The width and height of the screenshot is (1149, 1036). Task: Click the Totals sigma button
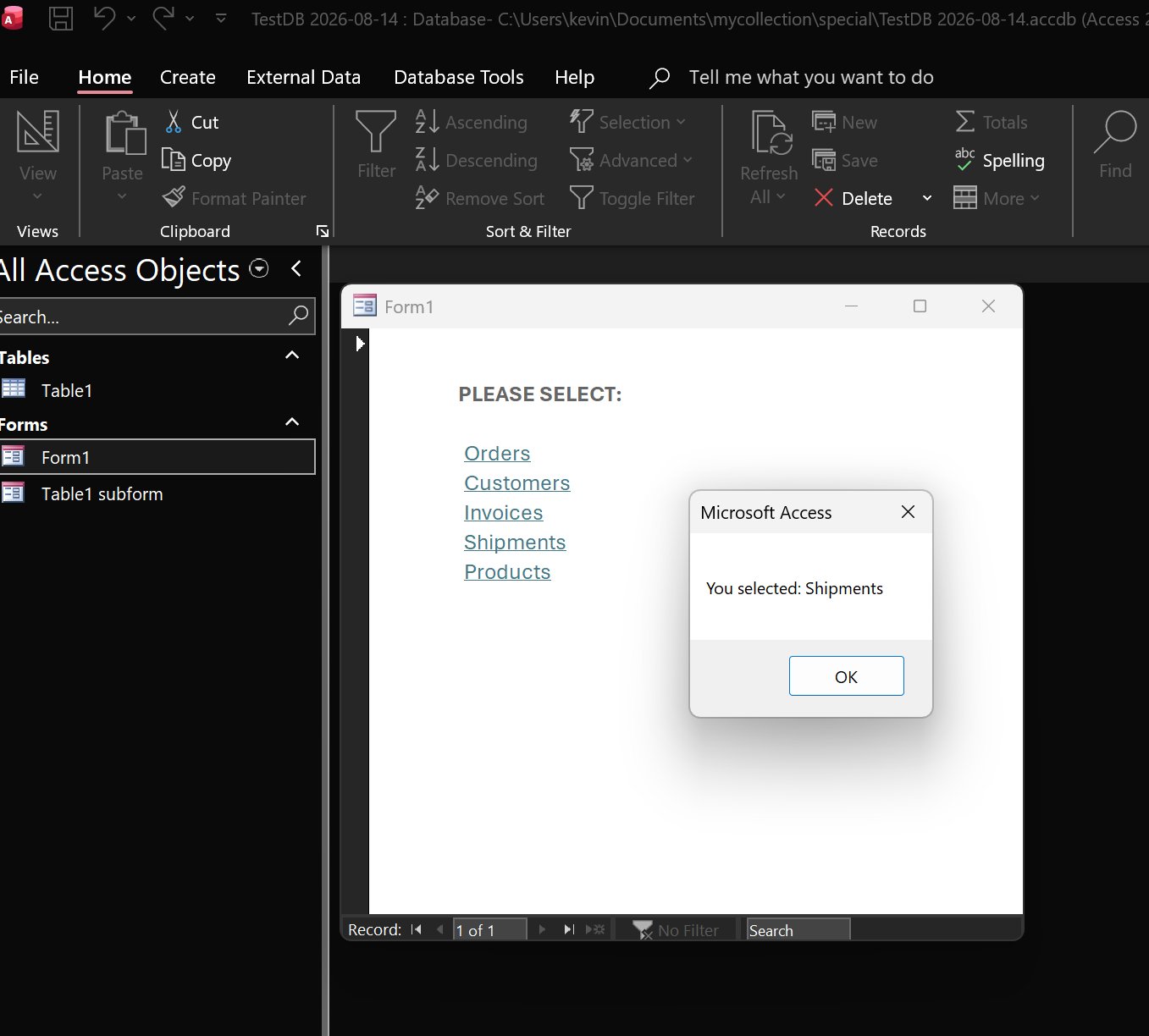(991, 122)
